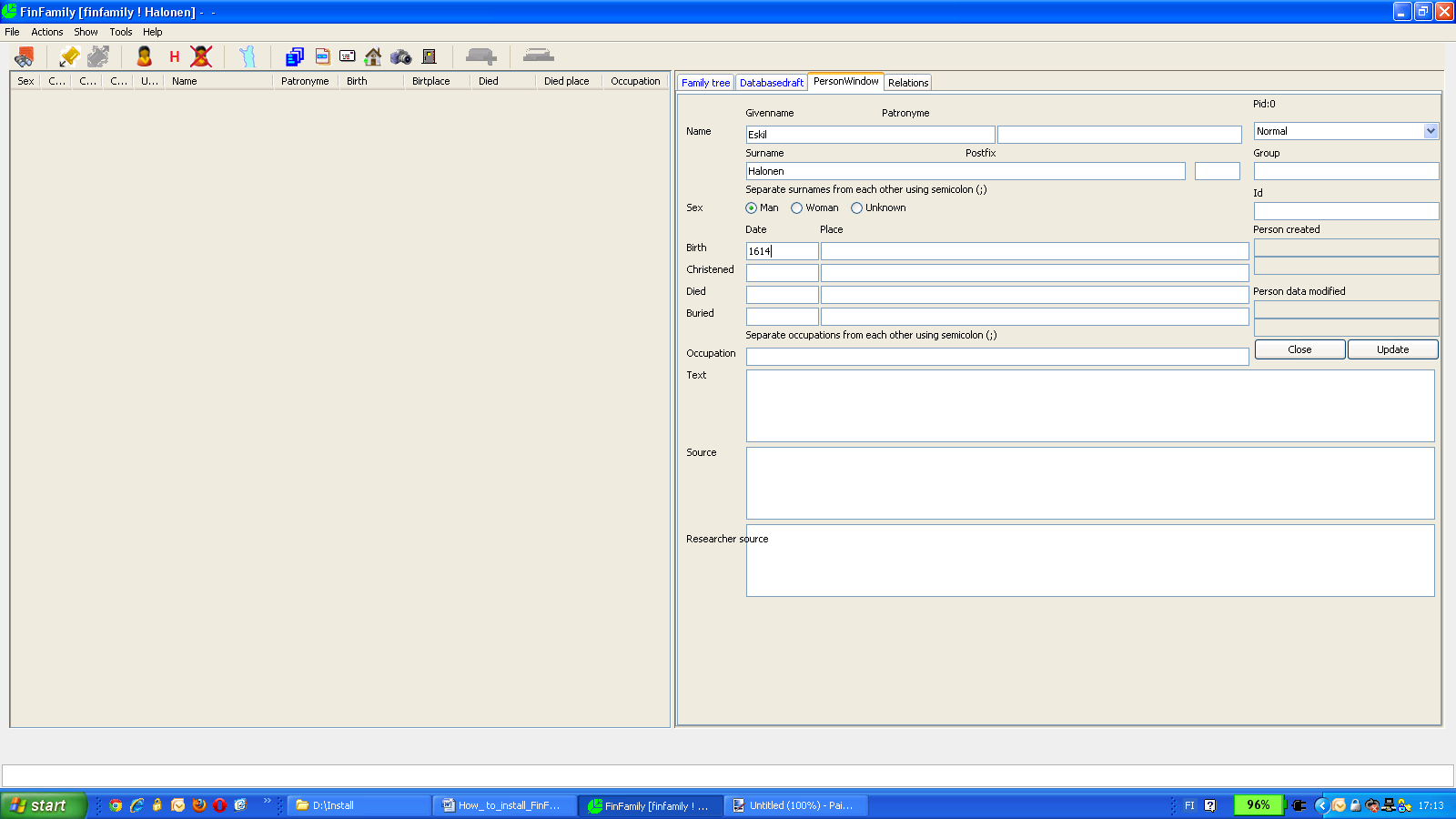Screen dimensions: 1456x819
Task: Select the Woman radio button
Action: (x=797, y=208)
